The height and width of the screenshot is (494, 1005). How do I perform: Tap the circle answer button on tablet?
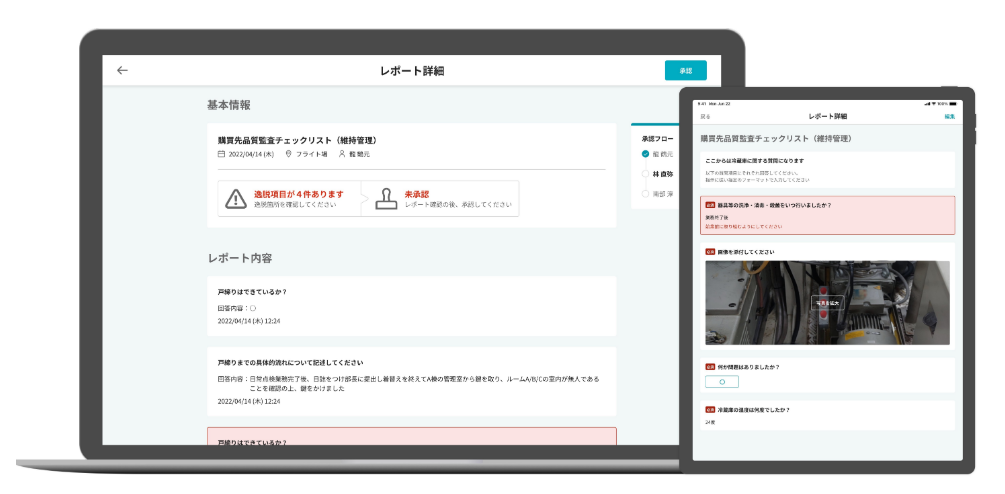pyautogui.click(x=721, y=381)
